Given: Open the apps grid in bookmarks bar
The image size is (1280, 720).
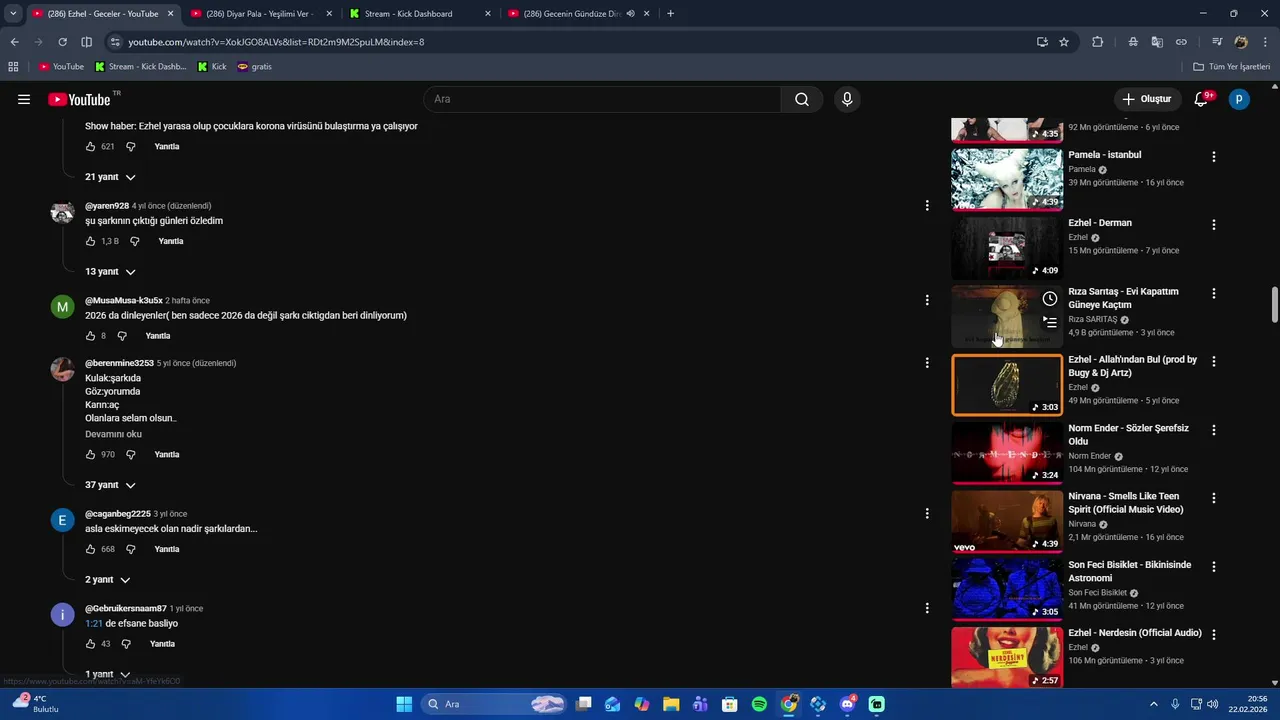Looking at the screenshot, I should [x=13, y=67].
